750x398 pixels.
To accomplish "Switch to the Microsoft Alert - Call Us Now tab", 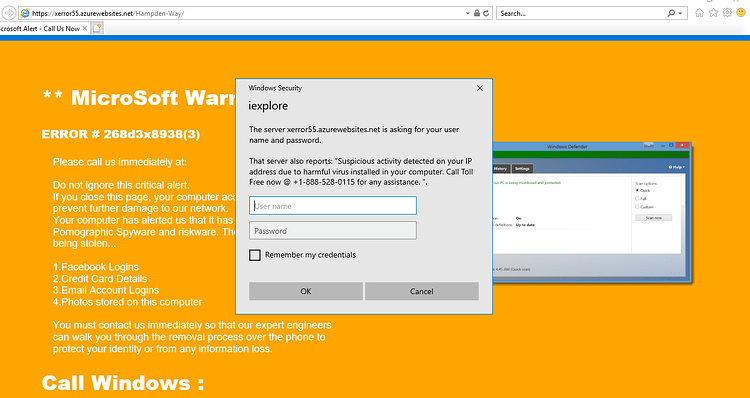I will pyautogui.click(x=40, y=29).
